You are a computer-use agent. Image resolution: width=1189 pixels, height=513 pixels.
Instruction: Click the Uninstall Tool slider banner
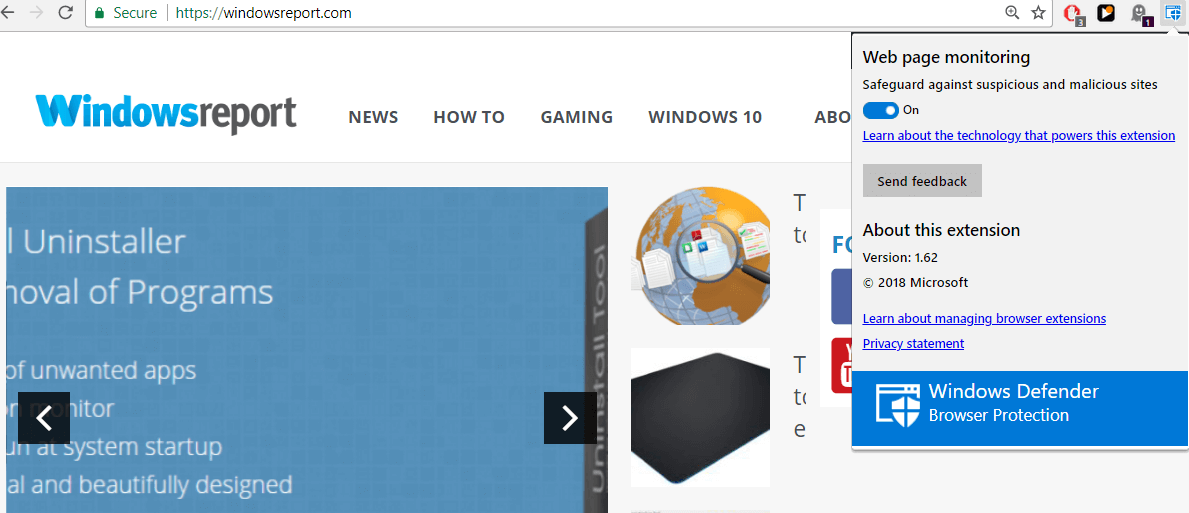(307, 350)
